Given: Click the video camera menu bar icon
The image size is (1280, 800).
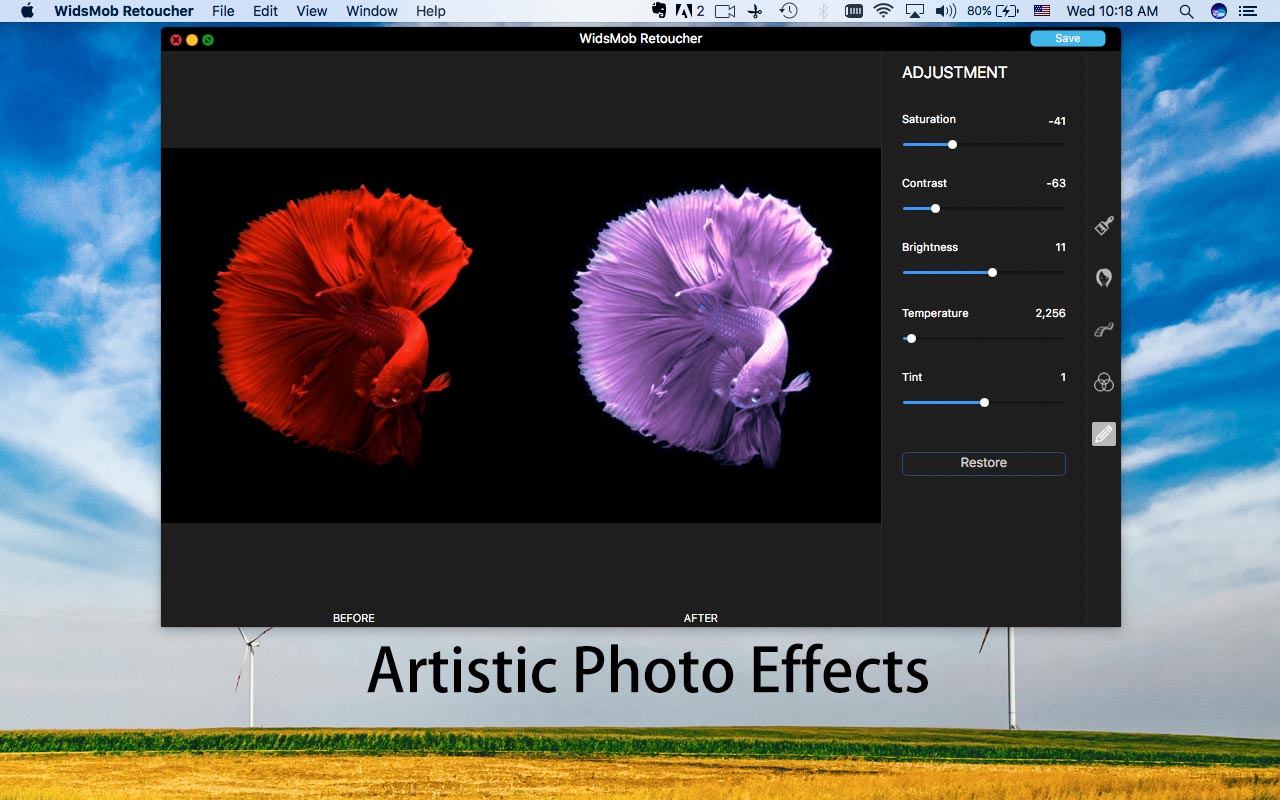Looking at the screenshot, I should click(725, 11).
